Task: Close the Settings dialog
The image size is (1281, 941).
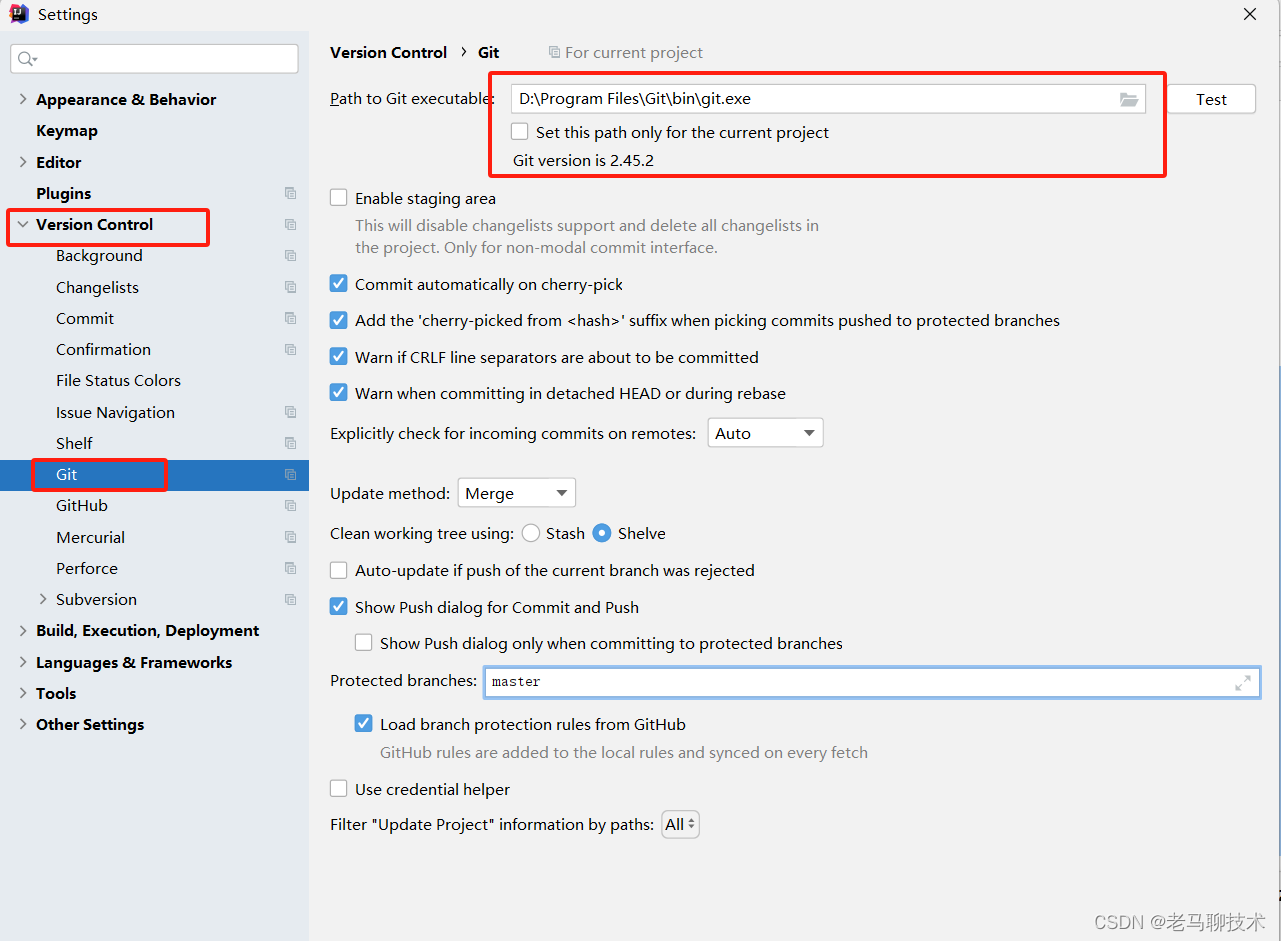Action: (x=1250, y=14)
